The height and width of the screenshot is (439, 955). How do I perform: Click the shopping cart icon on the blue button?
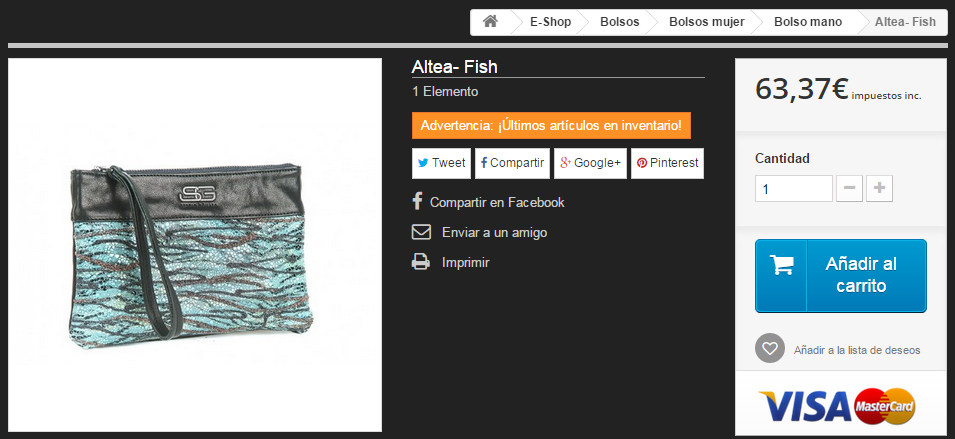click(x=781, y=265)
